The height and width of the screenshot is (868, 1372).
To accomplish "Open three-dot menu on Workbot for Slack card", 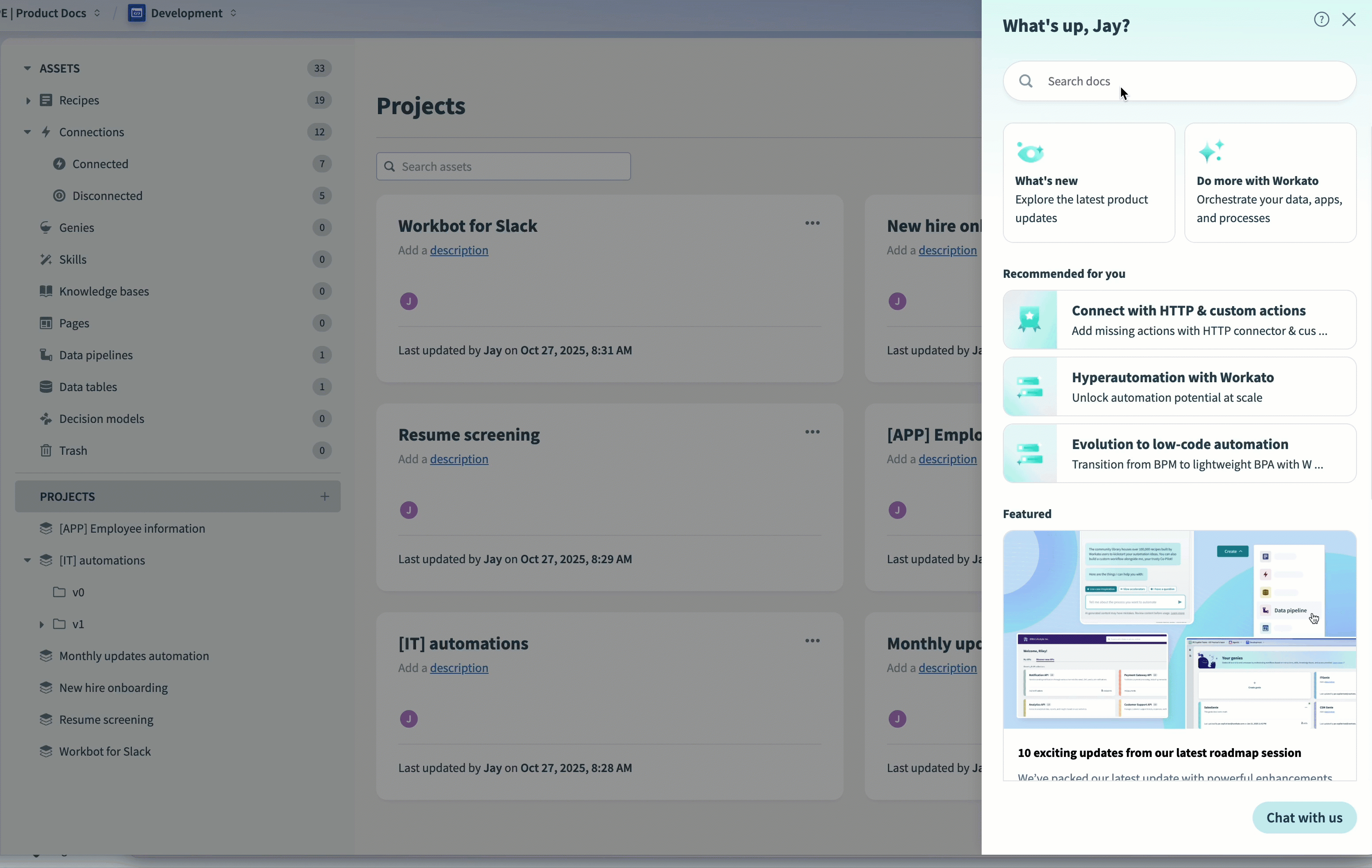I will point(812,223).
